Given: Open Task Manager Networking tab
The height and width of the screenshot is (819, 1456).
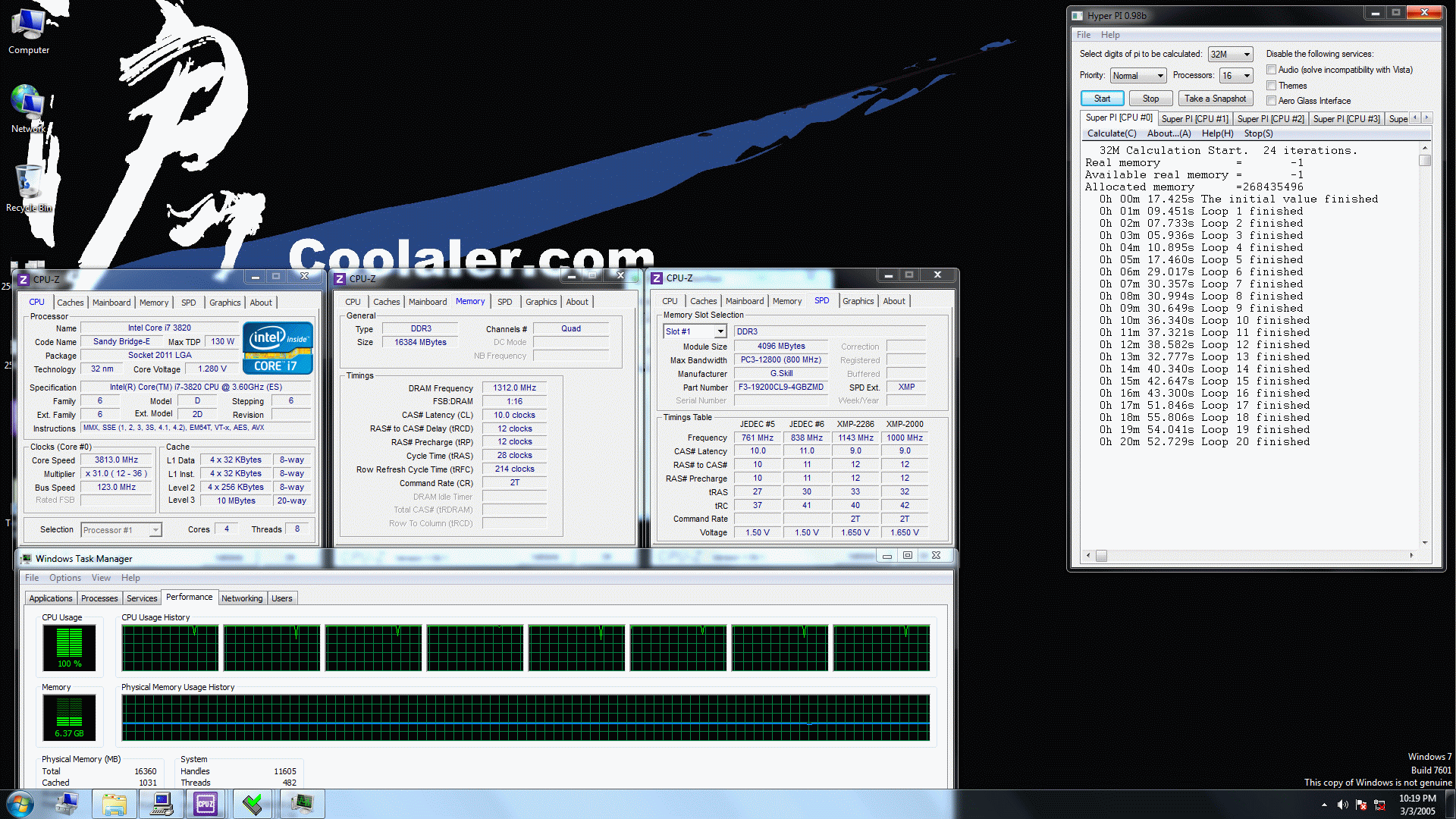Looking at the screenshot, I should coord(242,598).
